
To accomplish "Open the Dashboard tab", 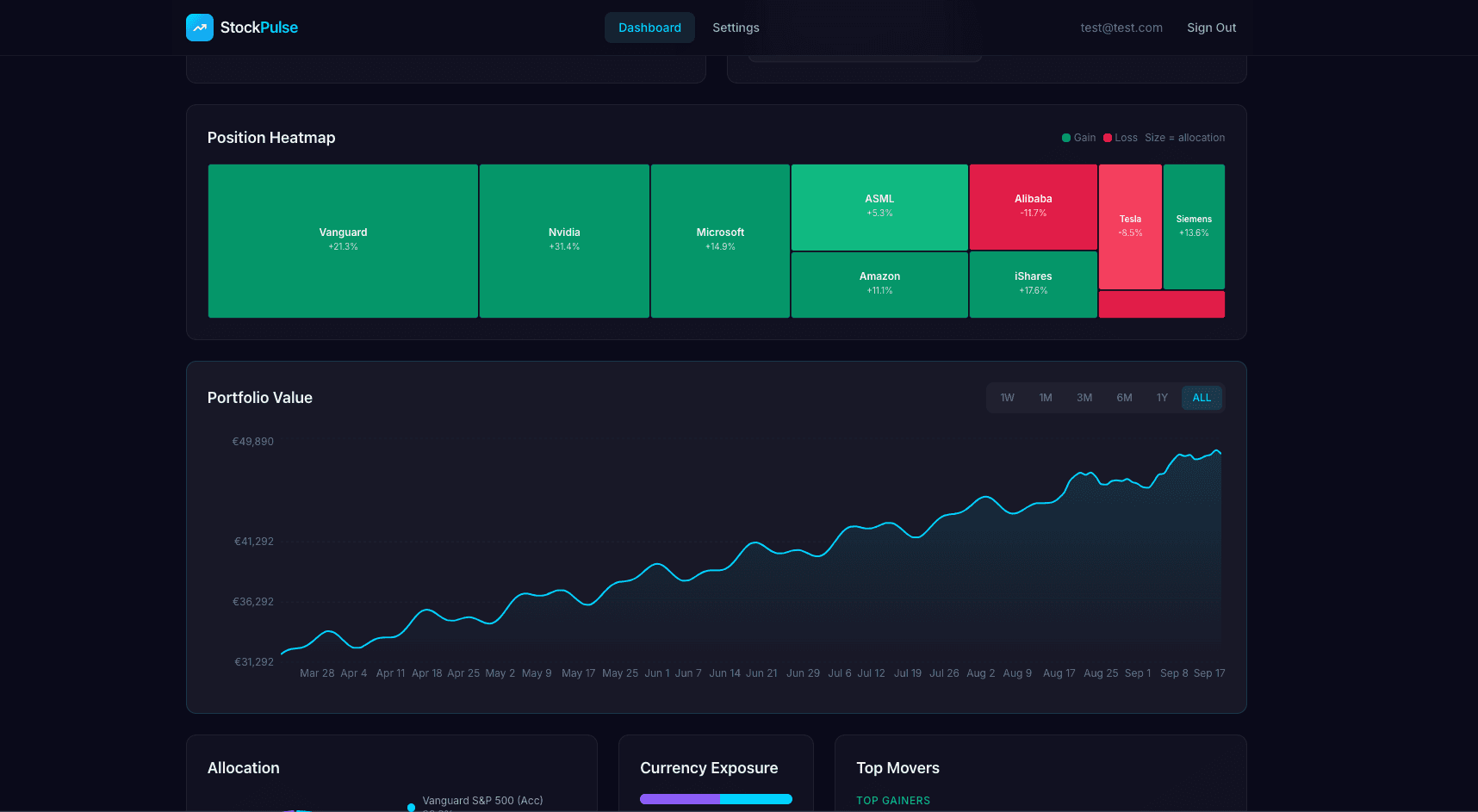I will coord(649,28).
